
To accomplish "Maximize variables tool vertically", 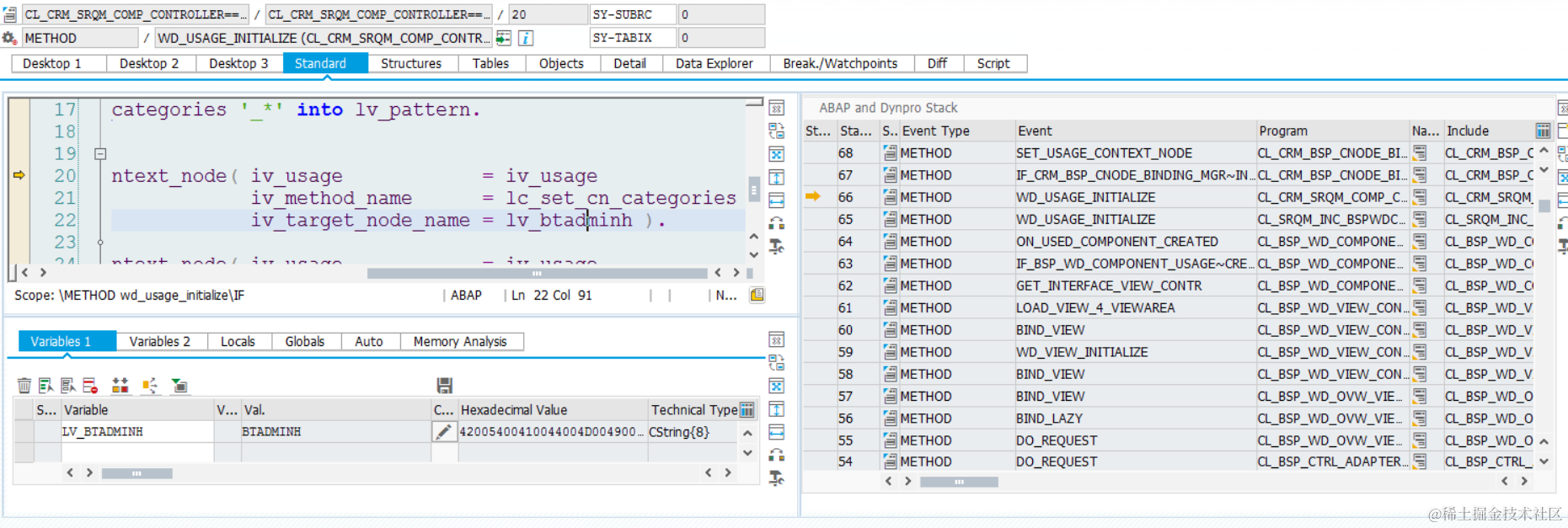I will [777, 409].
